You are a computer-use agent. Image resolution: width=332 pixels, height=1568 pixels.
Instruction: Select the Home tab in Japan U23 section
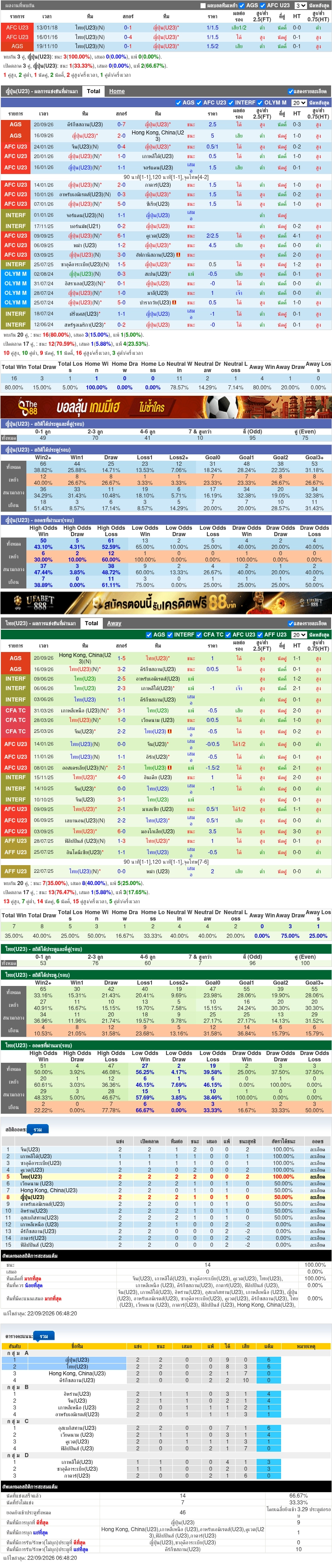(117, 91)
